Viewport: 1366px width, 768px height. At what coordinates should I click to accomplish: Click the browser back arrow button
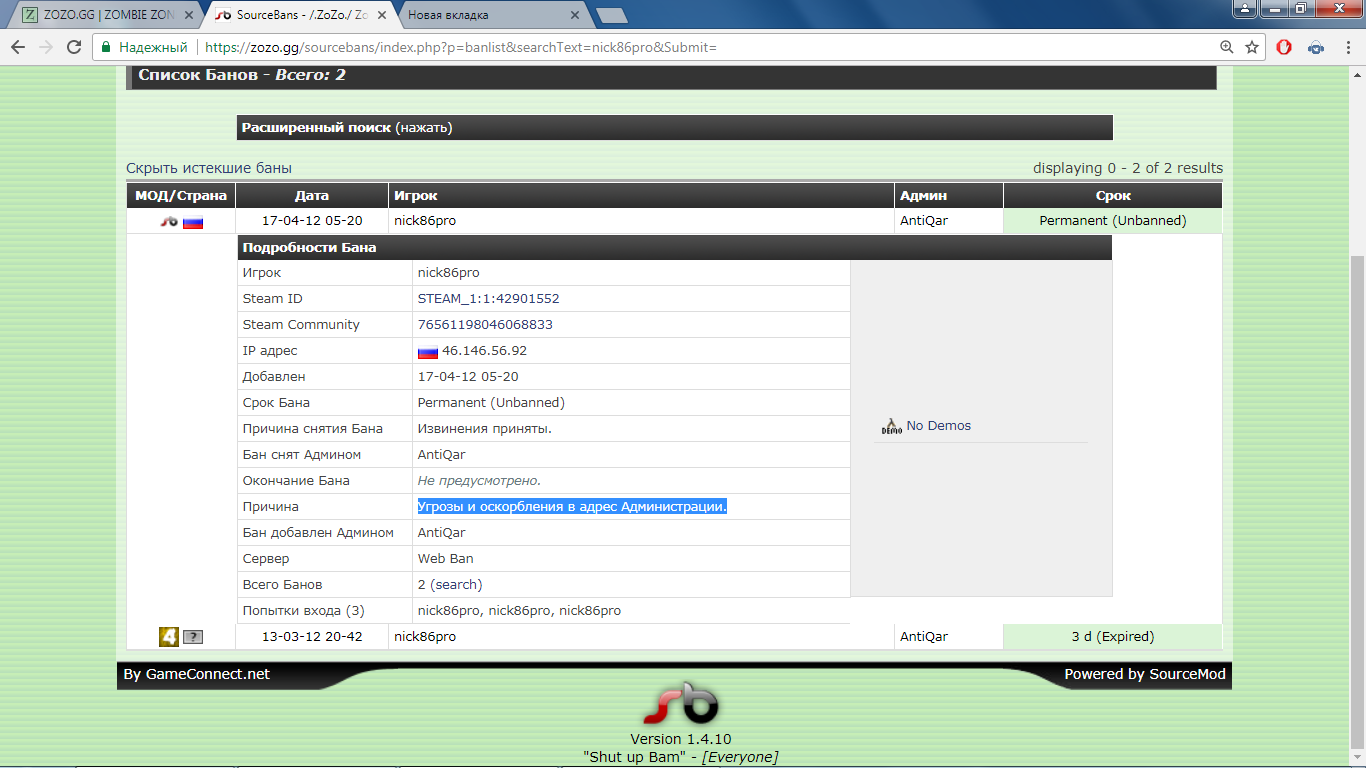coord(18,47)
